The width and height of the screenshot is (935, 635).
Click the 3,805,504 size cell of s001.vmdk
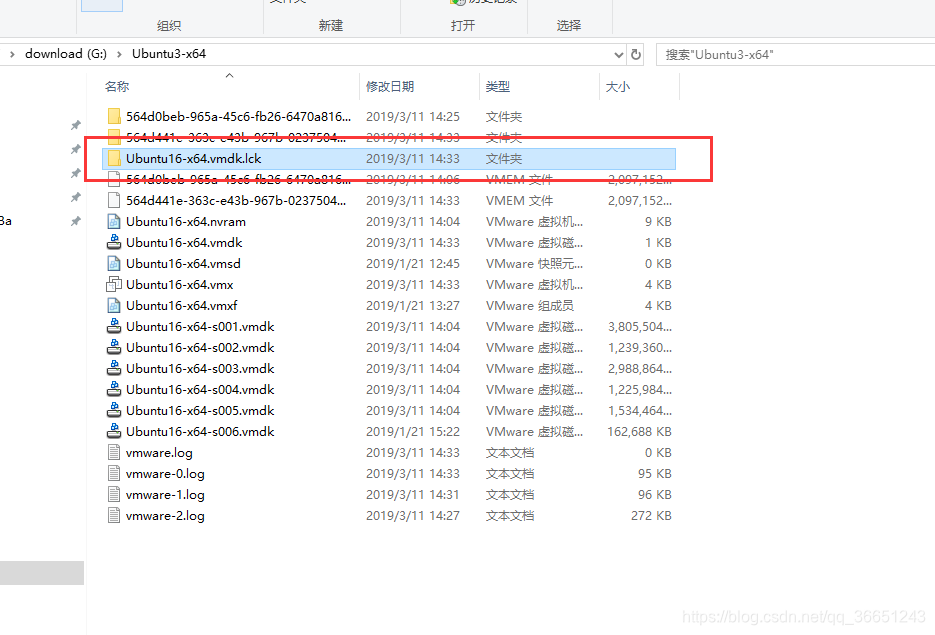(640, 326)
